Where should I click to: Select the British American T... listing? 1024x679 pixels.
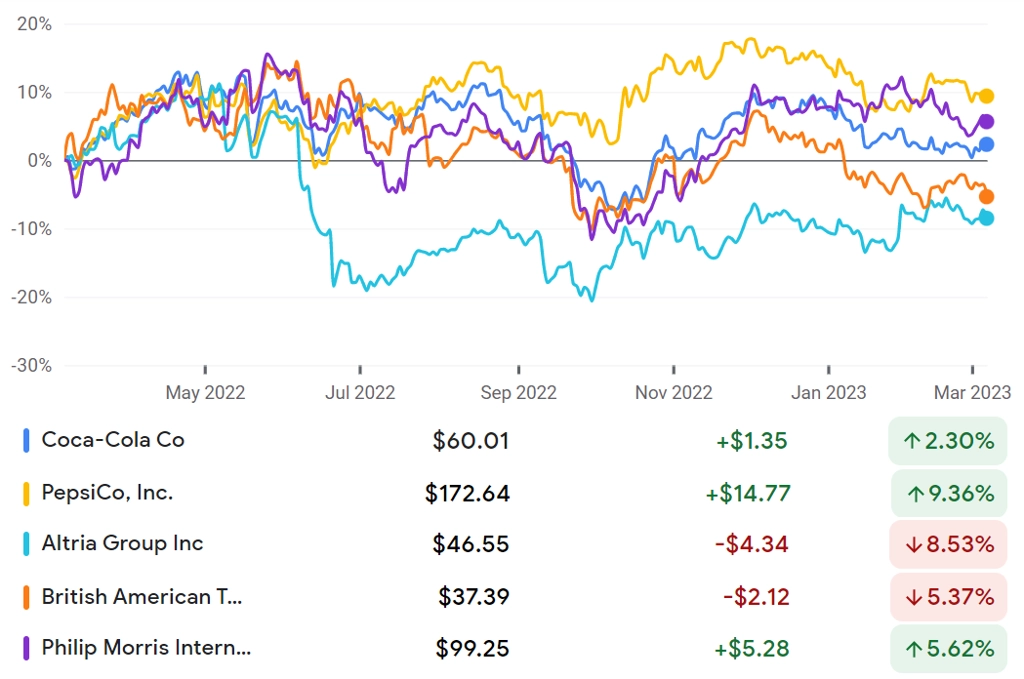coord(513,597)
